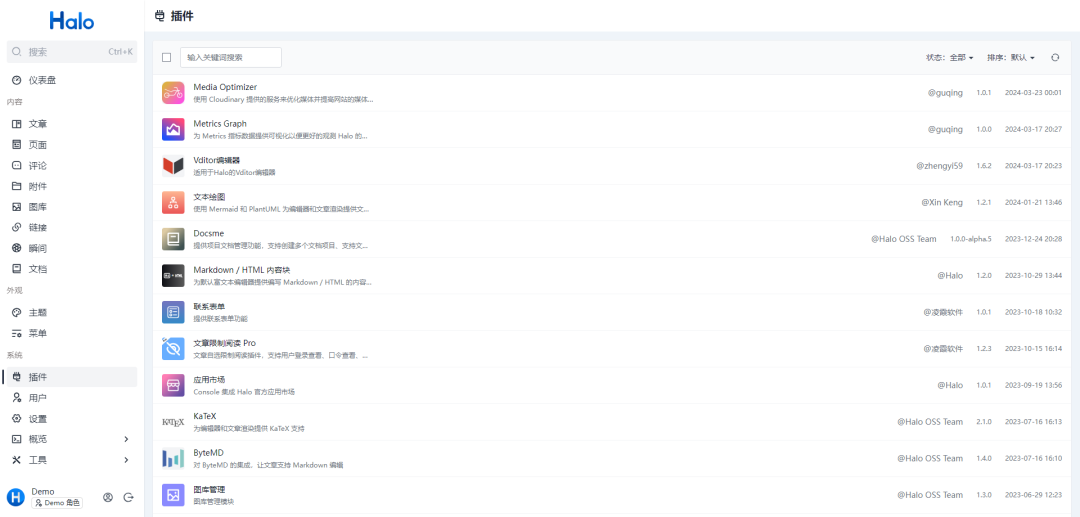Open the Metrics Graph plugin title
Viewport: 1080px width, 517px height.
220,124
